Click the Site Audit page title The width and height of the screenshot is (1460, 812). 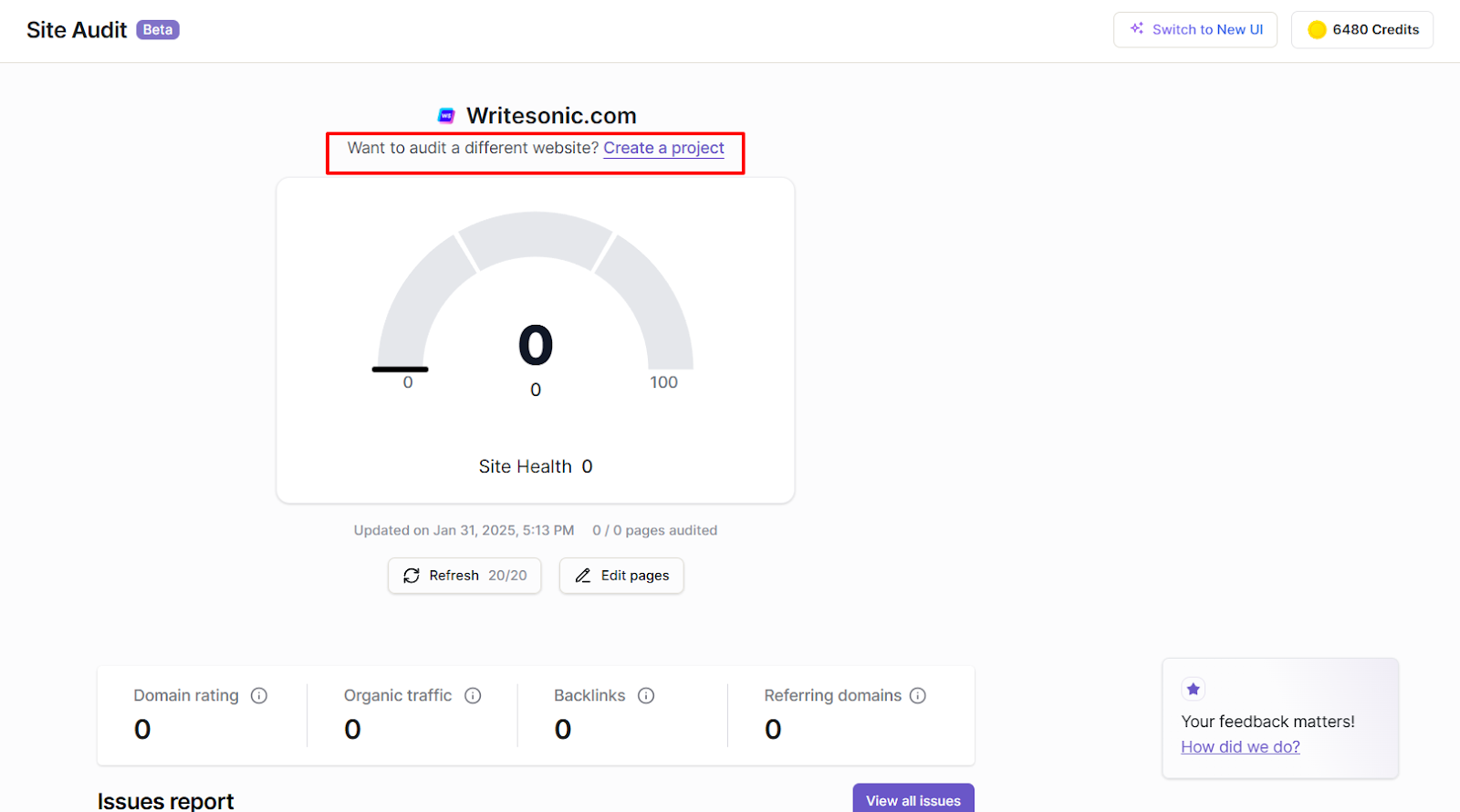(77, 30)
